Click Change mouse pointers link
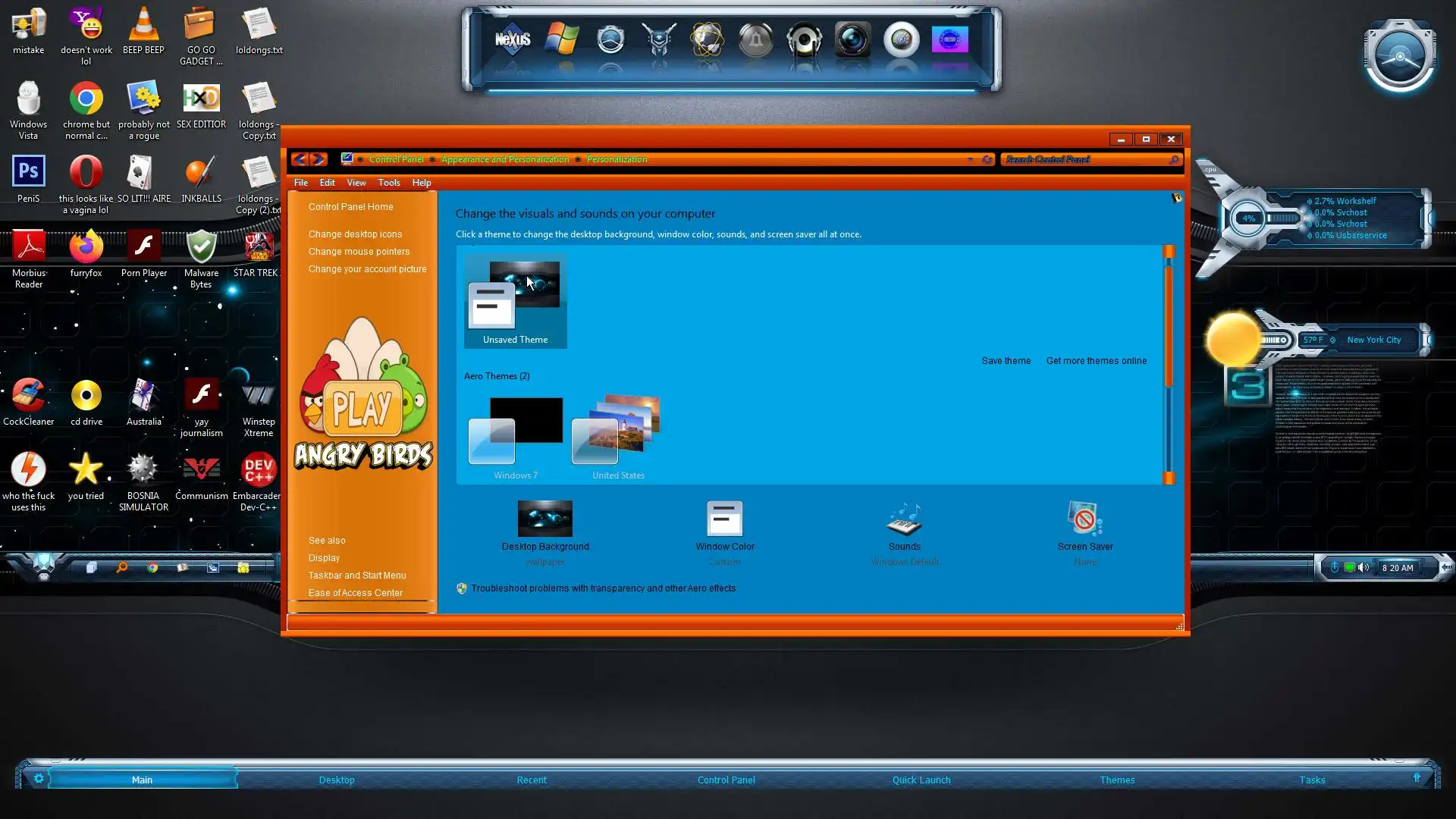Screen dimensions: 1456x819 point(359,252)
